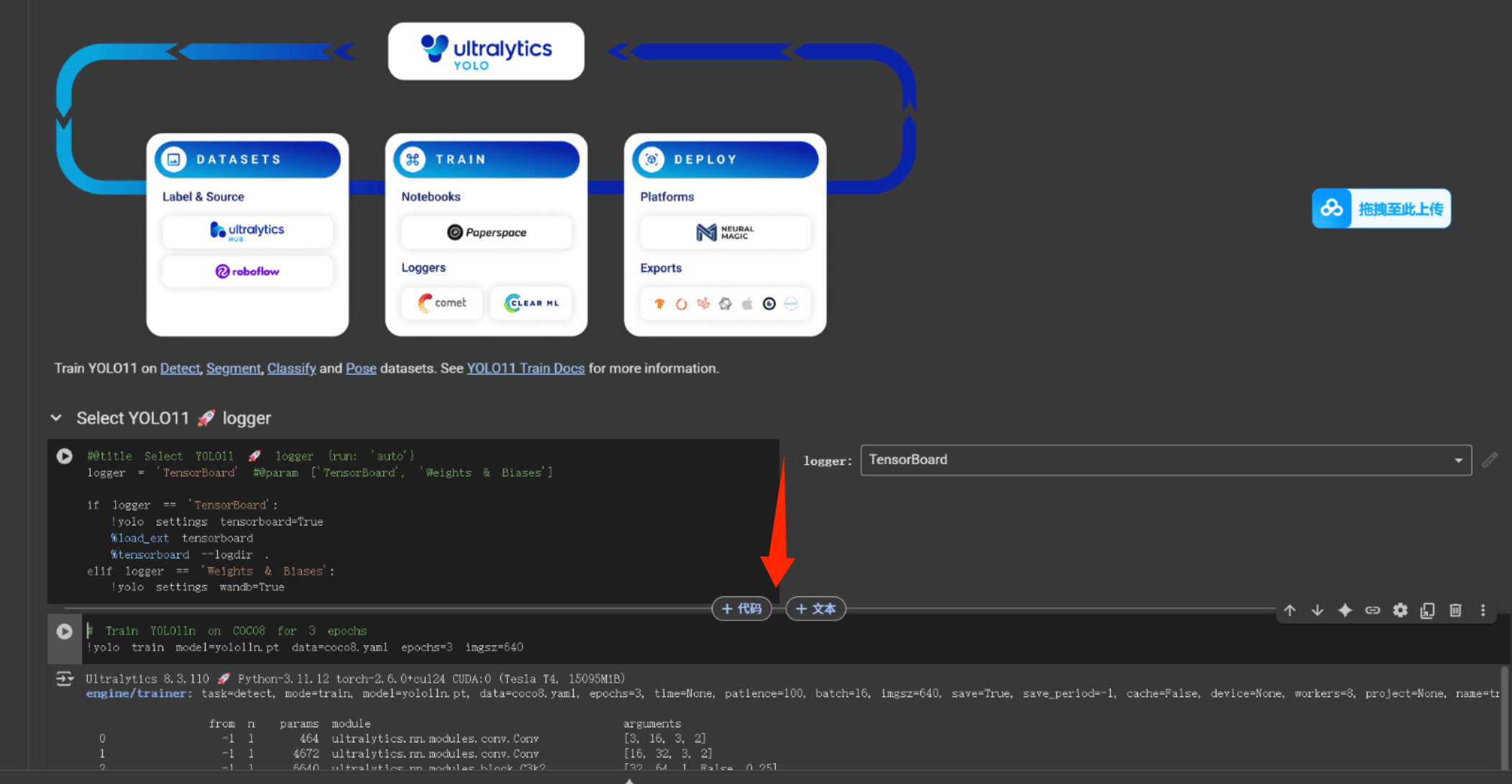
Task: Mirror cell in tab icon
Action: coord(1427,610)
